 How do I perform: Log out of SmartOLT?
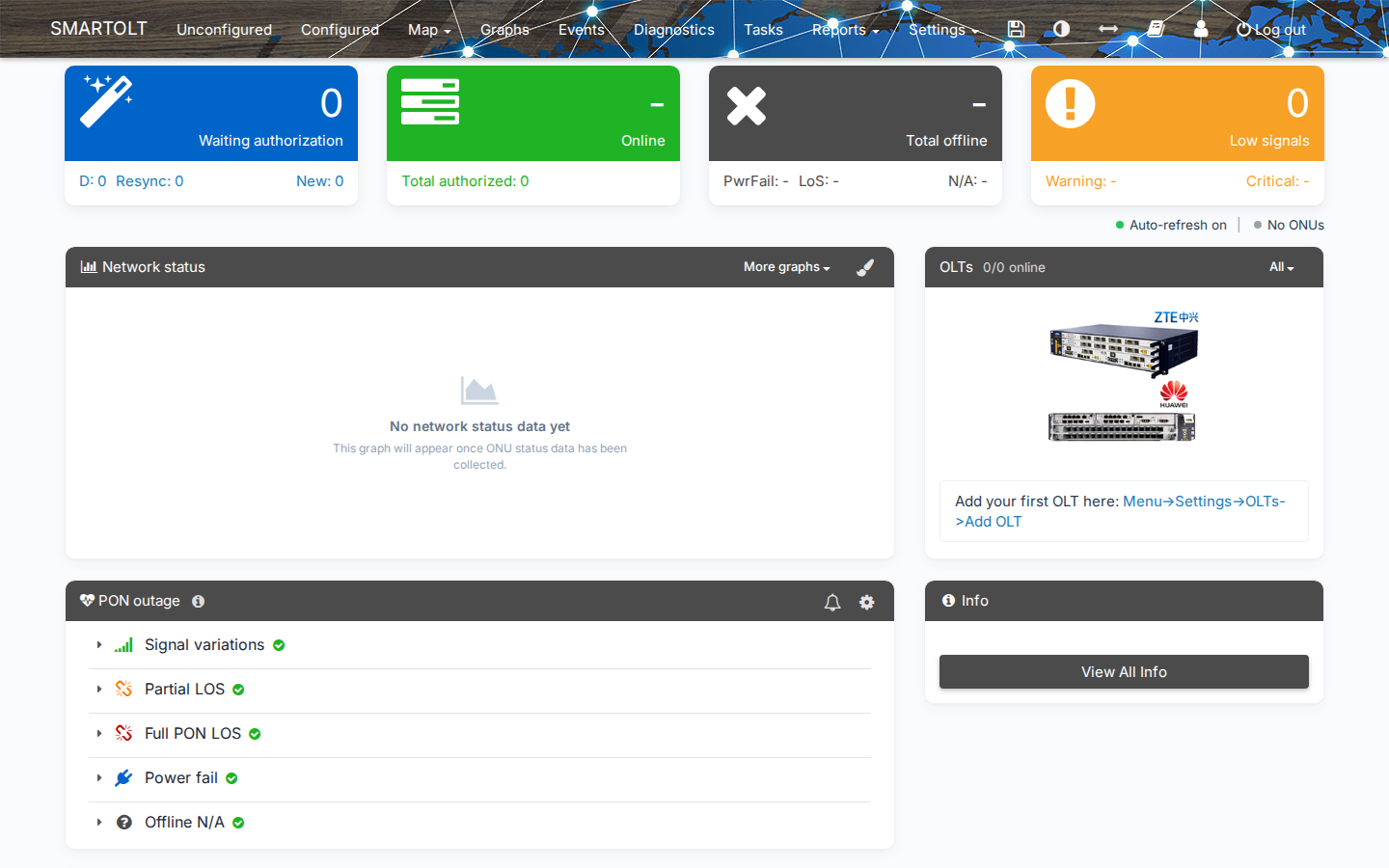1271,30
